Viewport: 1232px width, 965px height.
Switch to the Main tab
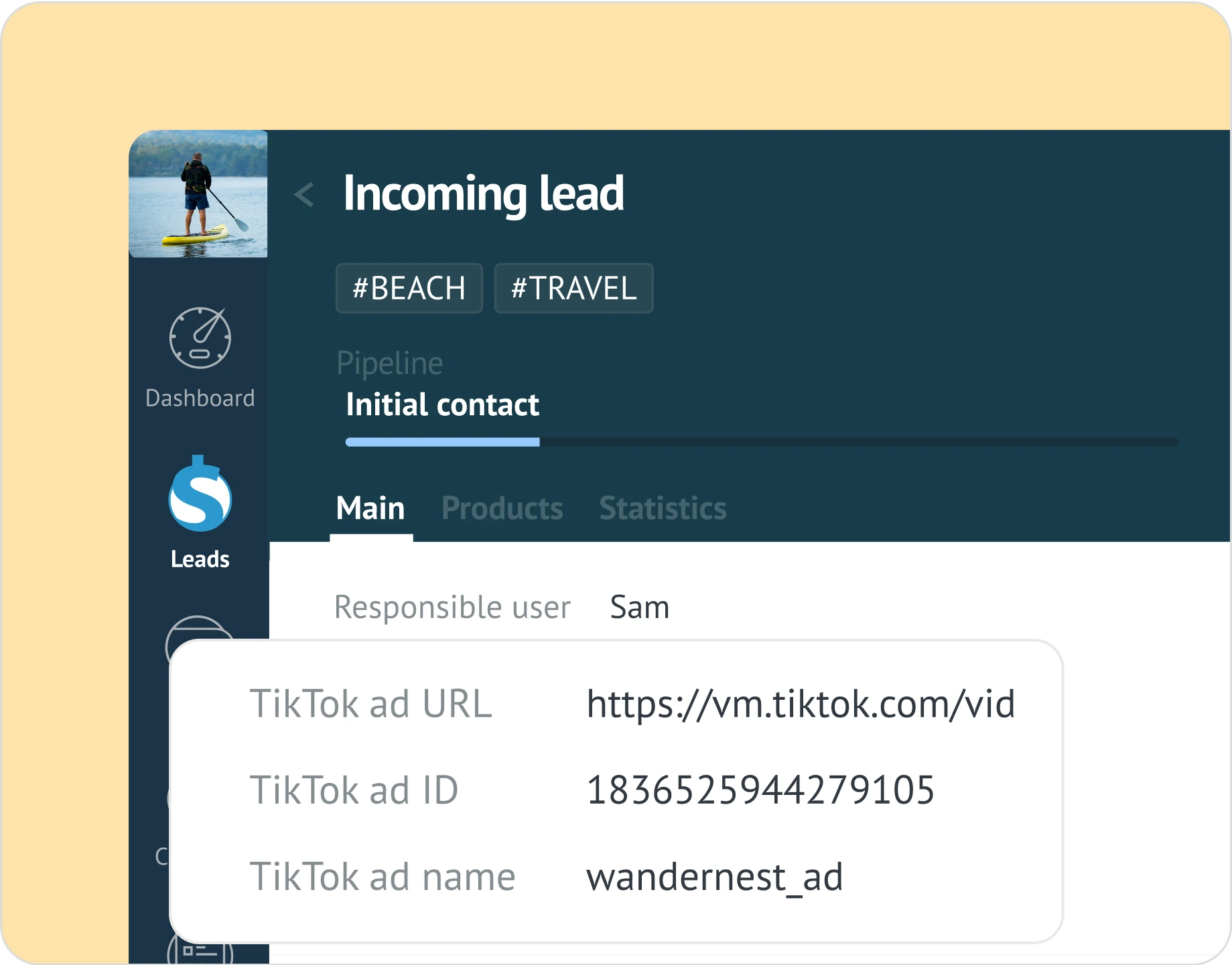tap(370, 508)
